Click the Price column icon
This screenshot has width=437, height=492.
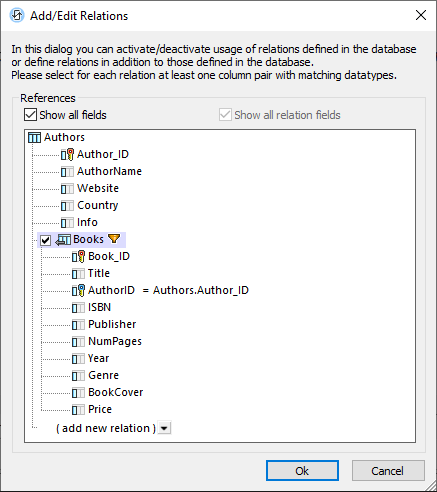[78, 409]
